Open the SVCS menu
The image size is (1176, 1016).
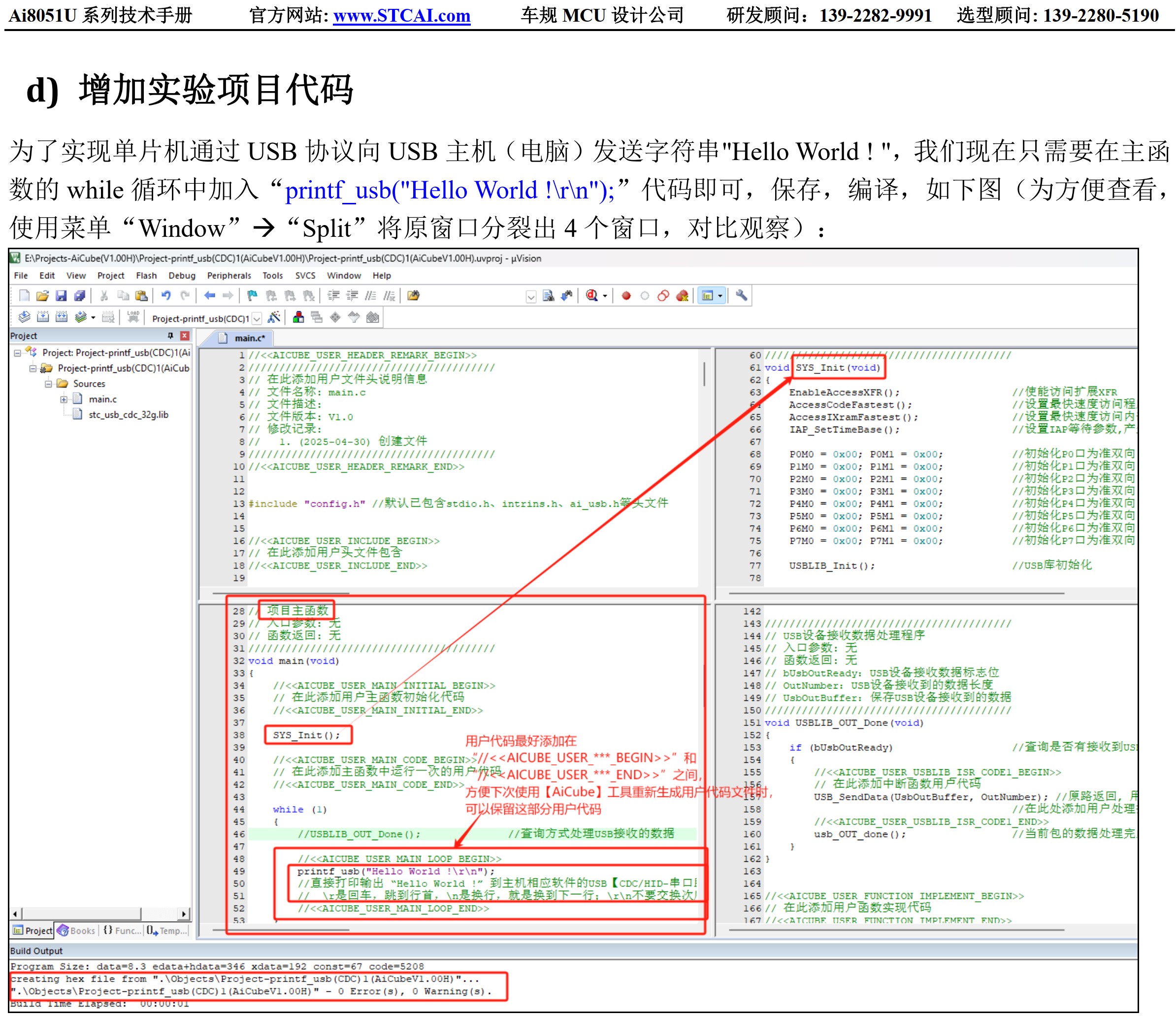(305, 276)
